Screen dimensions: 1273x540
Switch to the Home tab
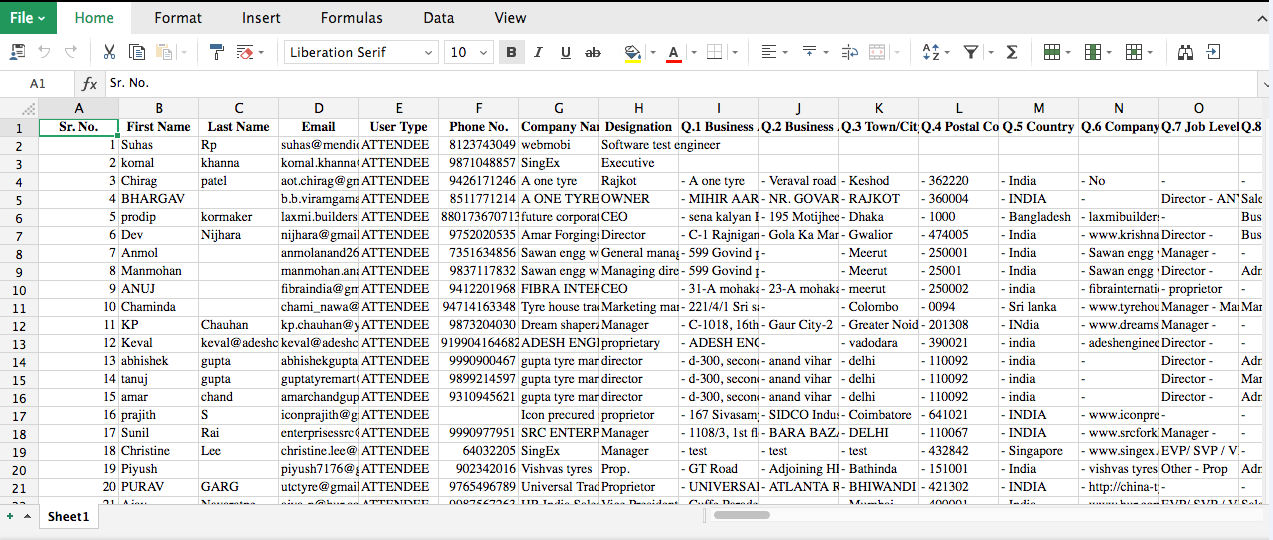pos(94,18)
